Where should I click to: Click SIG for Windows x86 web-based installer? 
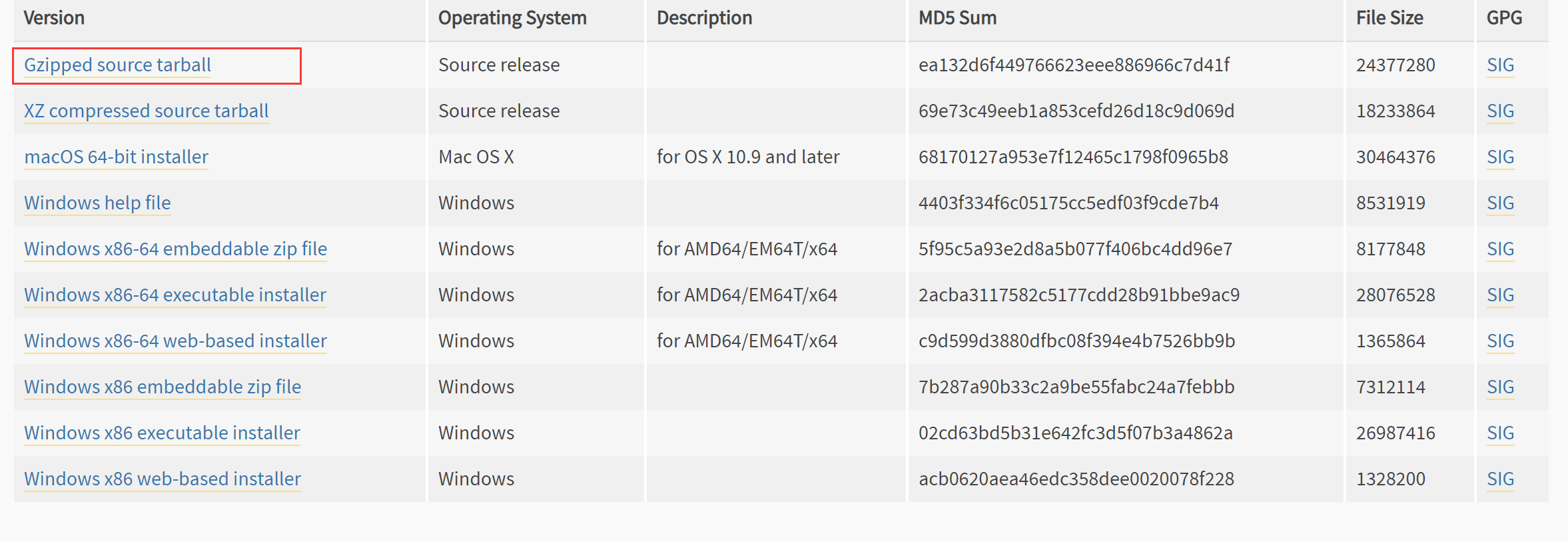pos(1500,479)
